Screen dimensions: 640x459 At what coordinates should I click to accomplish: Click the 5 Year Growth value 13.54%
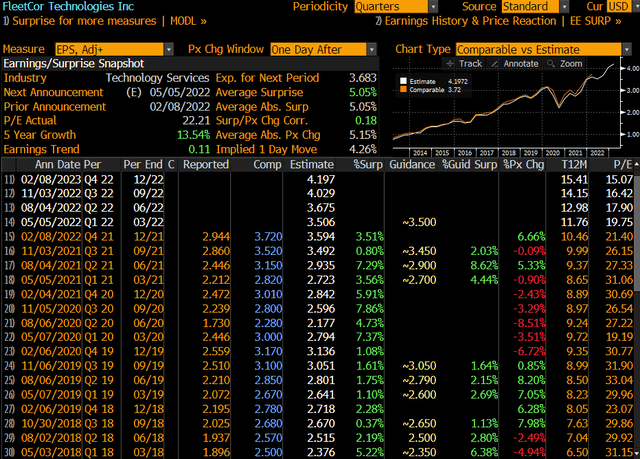pyautogui.click(x=193, y=135)
